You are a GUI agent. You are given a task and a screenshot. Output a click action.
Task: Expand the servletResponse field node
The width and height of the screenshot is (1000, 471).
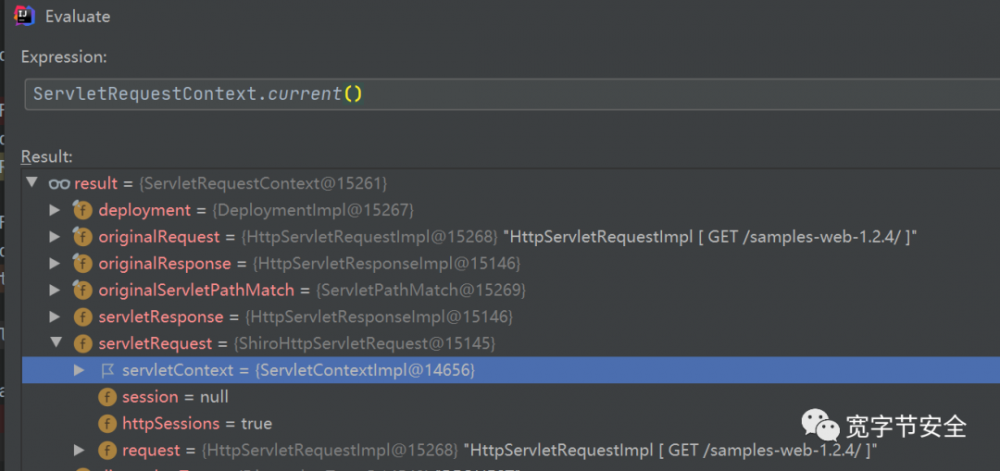click(55, 316)
